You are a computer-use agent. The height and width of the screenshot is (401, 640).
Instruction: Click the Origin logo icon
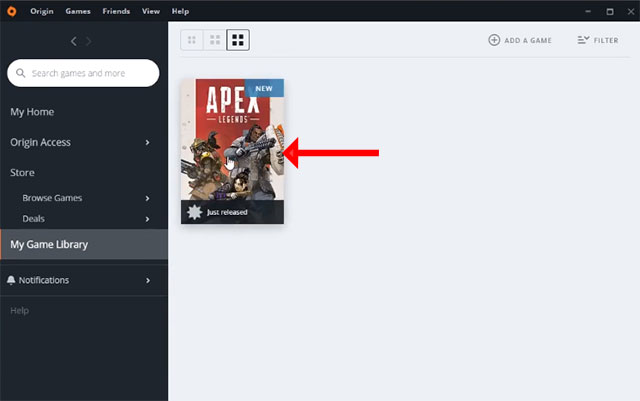(x=12, y=11)
